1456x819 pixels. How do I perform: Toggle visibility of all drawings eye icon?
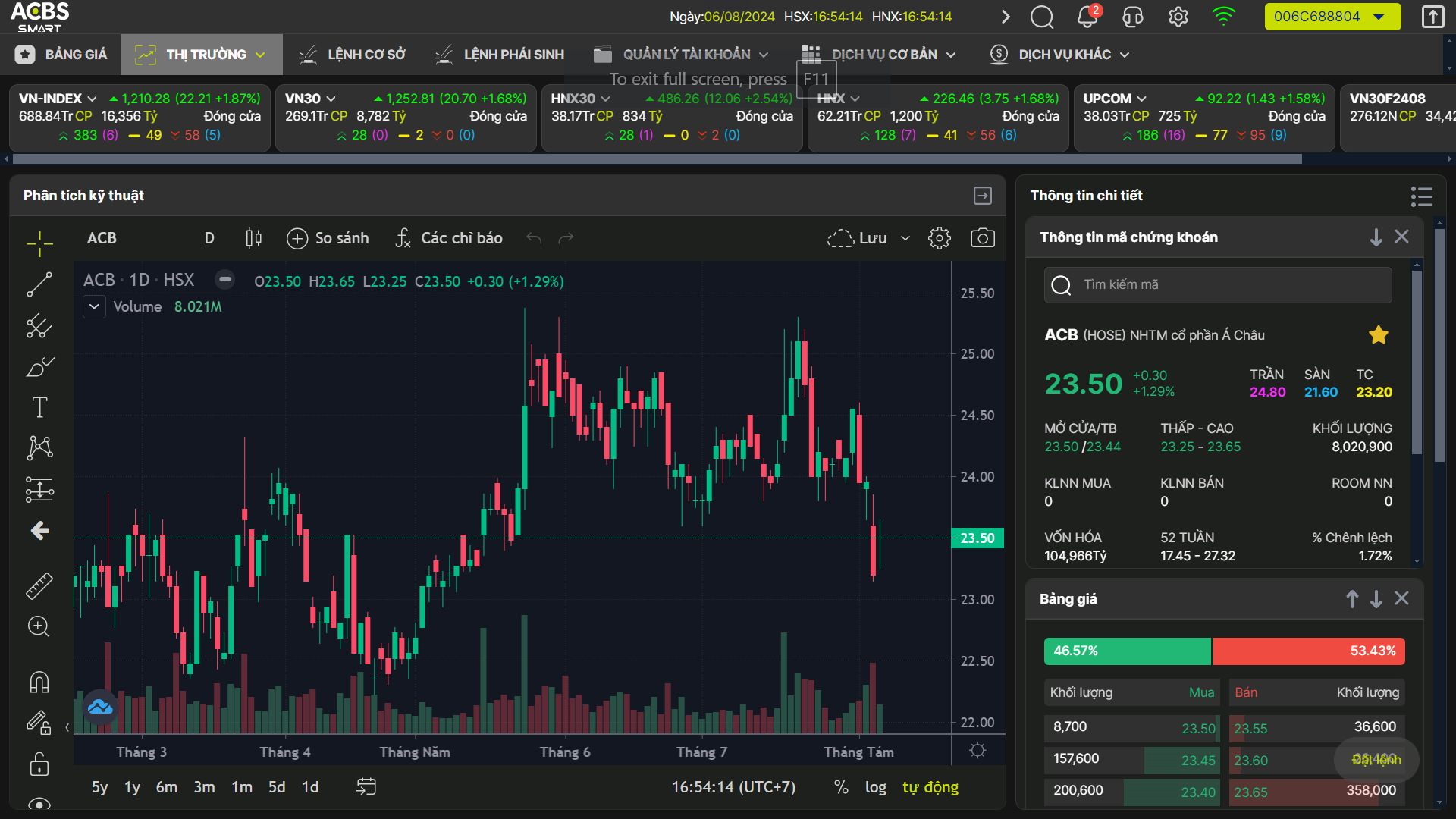click(39, 803)
